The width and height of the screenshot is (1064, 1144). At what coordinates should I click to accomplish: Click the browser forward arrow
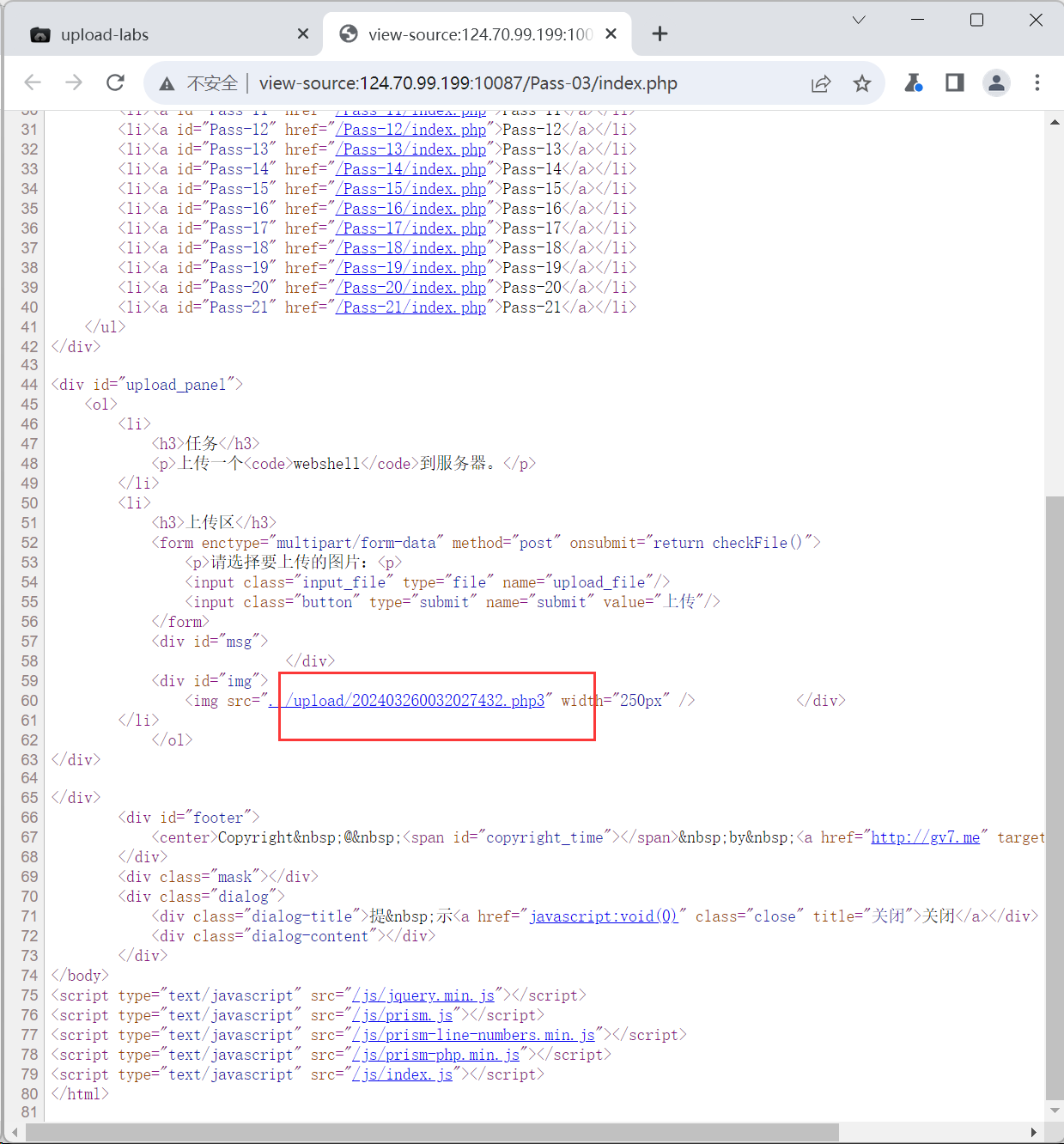(x=74, y=82)
